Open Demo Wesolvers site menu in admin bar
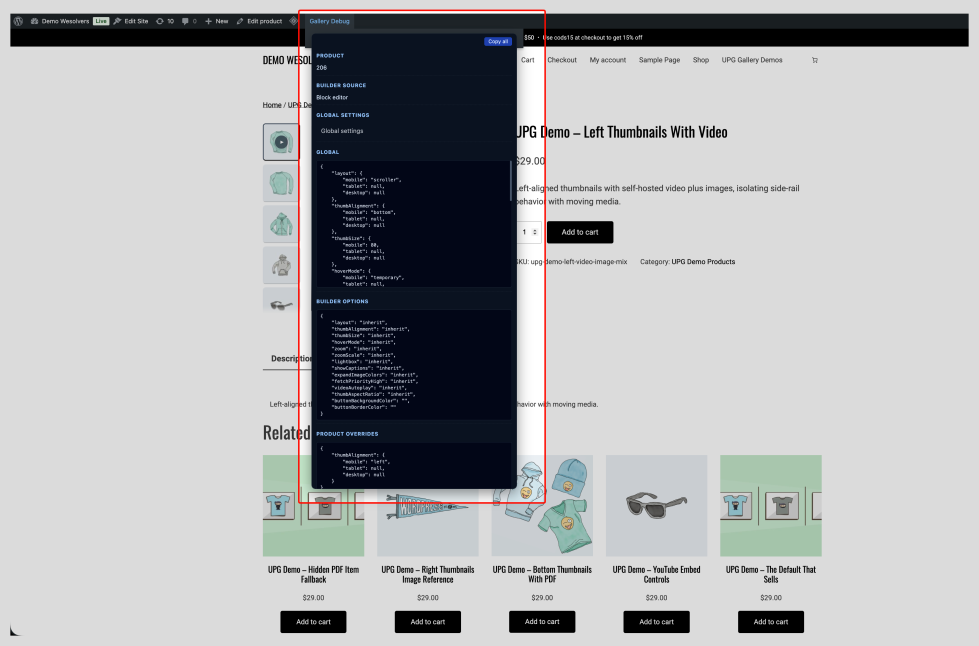The width and height of the screenshot is (979, 646). [60, 21]
